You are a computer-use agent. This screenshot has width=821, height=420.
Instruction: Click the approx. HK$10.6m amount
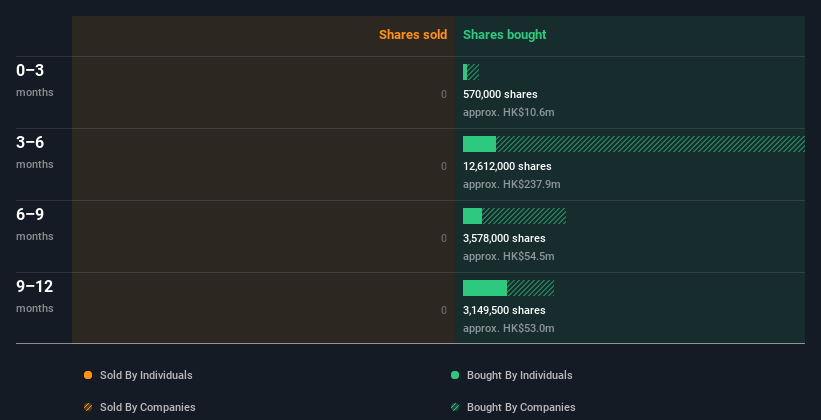click(x=508, y=112)
